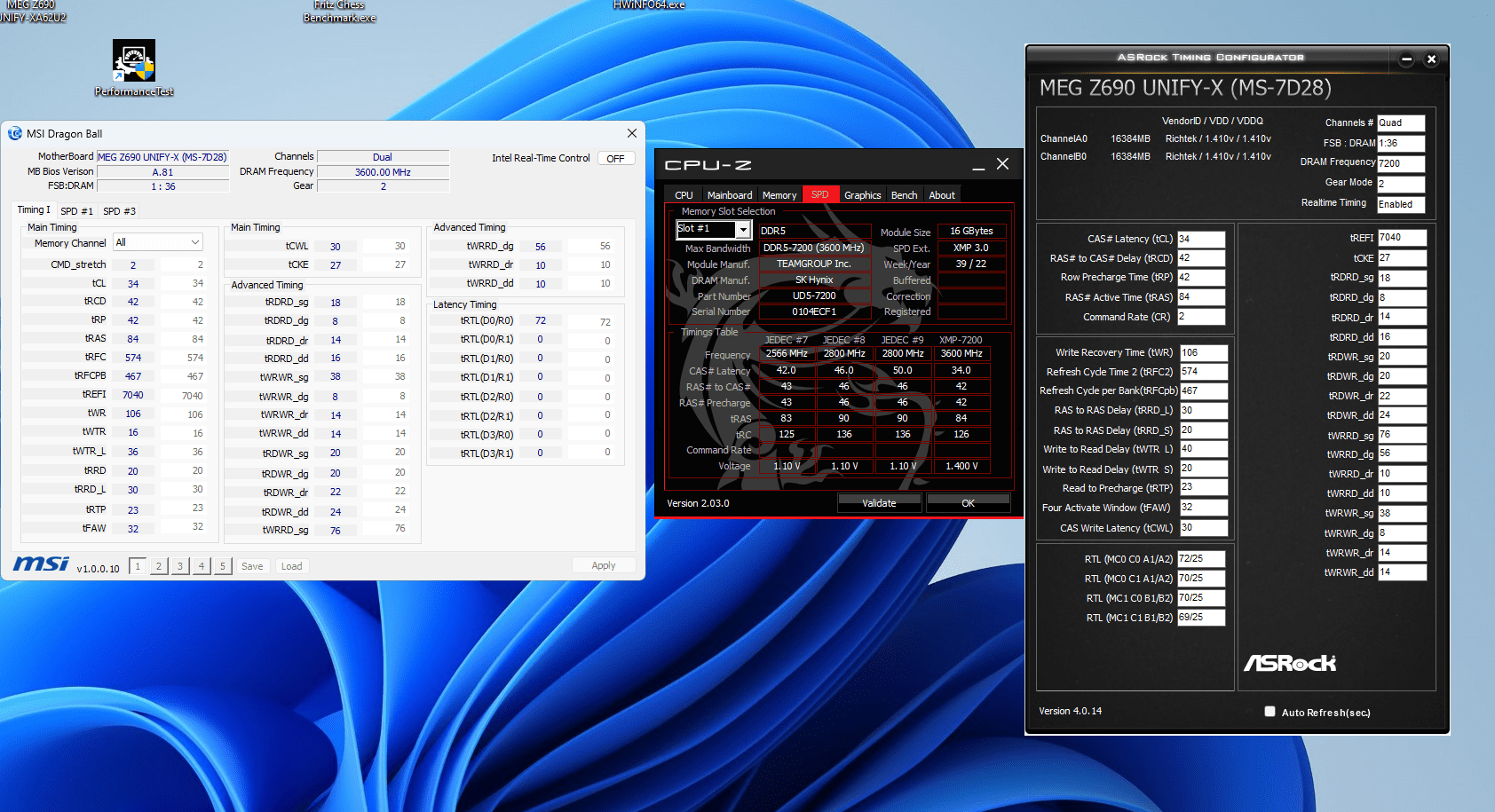Viewport: 1495px width, 812px height.
Task: Open the Bench tab in CPU-Z
Action: (x=904, y=195)
